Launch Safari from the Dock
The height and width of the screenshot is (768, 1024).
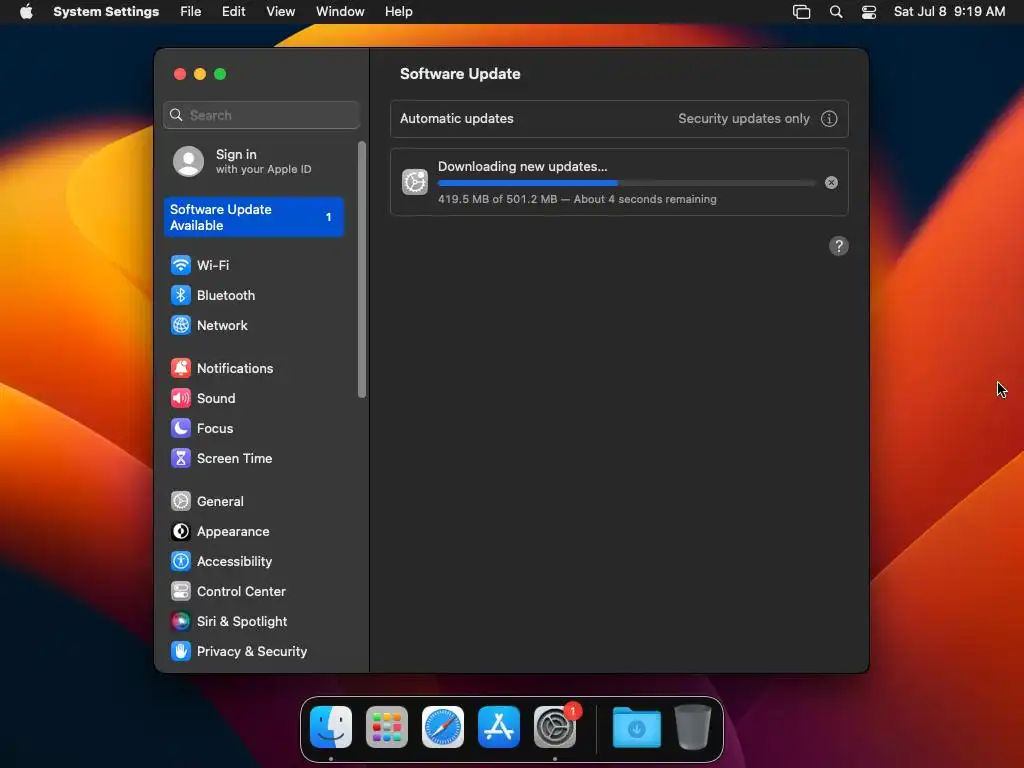(x=443, y=727)
